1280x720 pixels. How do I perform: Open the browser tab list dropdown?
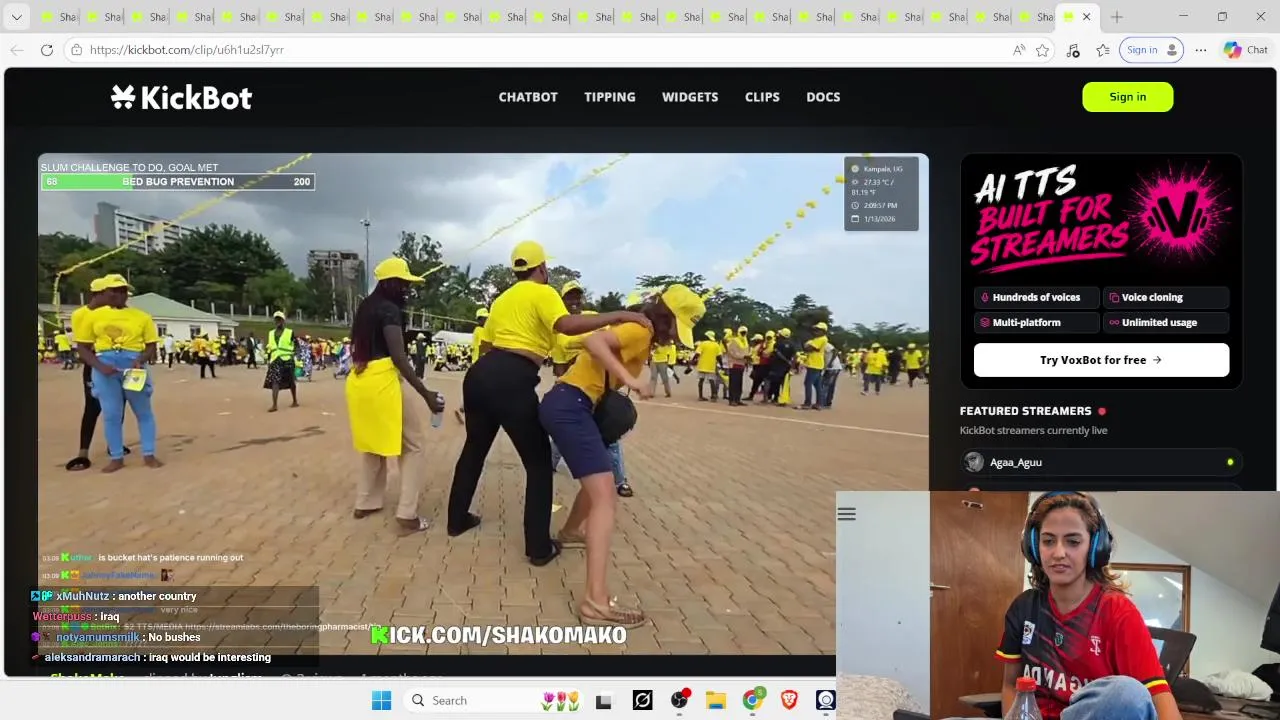(x=16, y=17)
